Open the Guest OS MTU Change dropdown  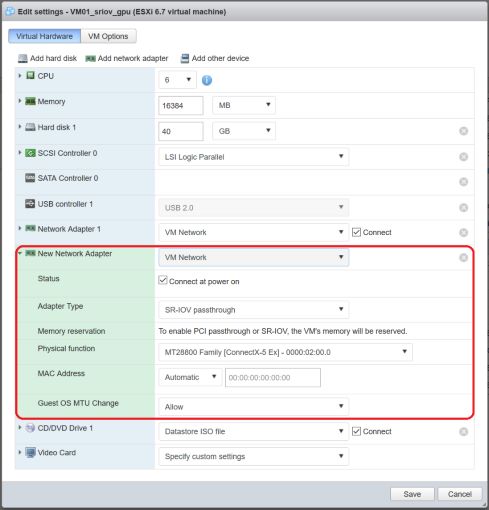254,407
